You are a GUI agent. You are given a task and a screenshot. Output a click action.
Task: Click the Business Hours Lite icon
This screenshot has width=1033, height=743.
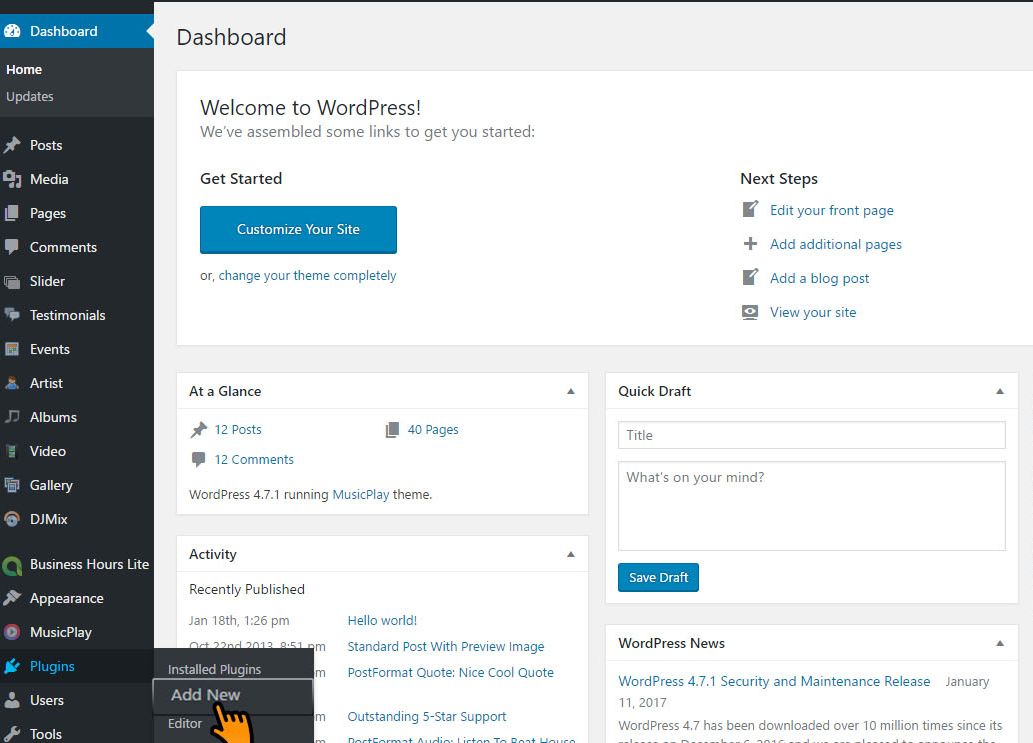pos(12,565)
